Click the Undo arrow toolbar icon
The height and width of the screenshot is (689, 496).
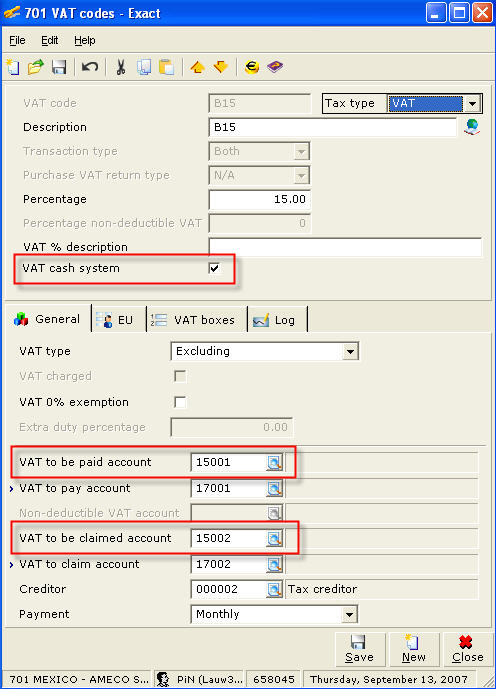(90, 67)
